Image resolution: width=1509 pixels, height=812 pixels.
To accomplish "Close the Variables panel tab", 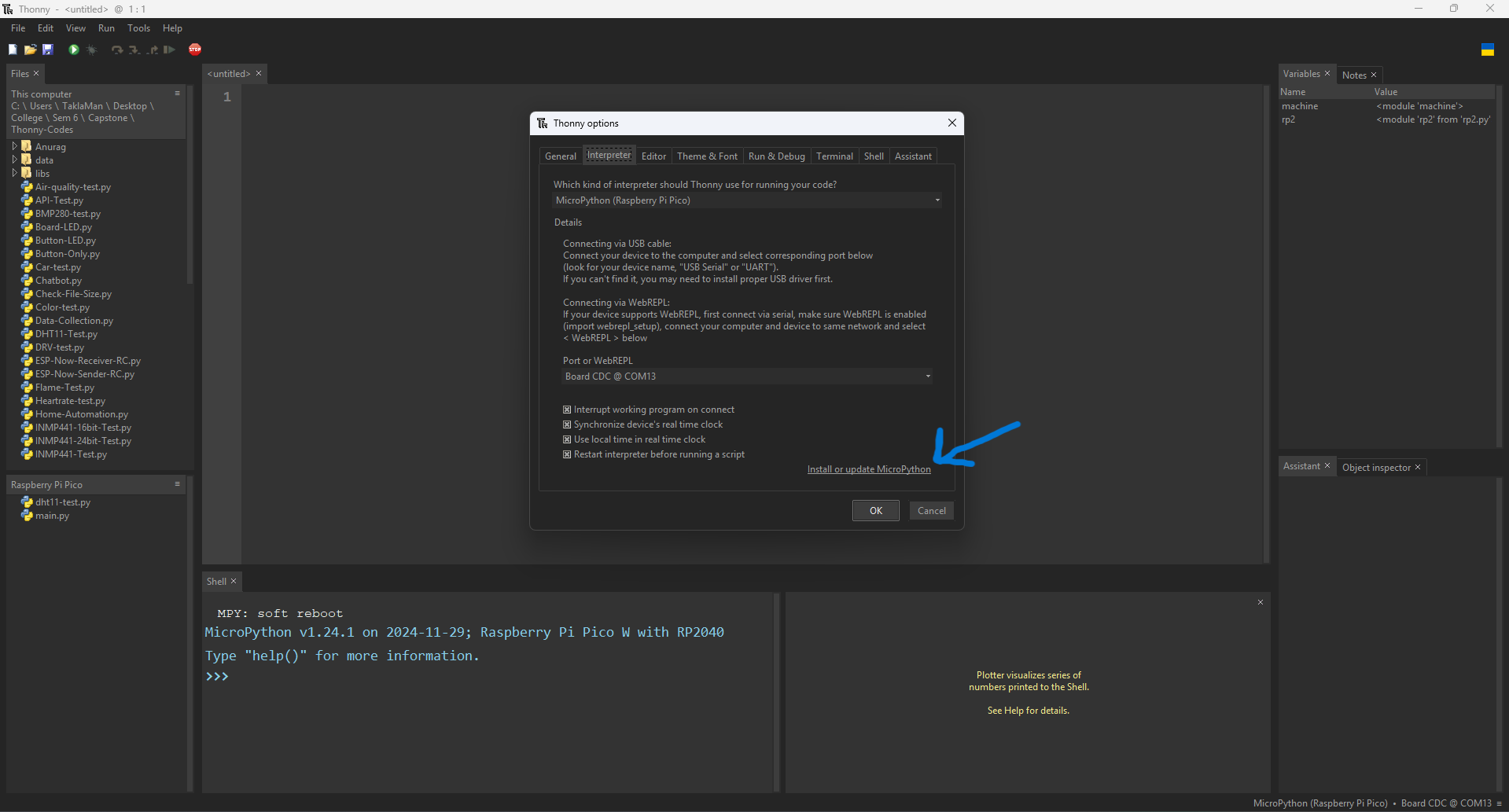I will pyautogui.click(x=1327, y=73).
